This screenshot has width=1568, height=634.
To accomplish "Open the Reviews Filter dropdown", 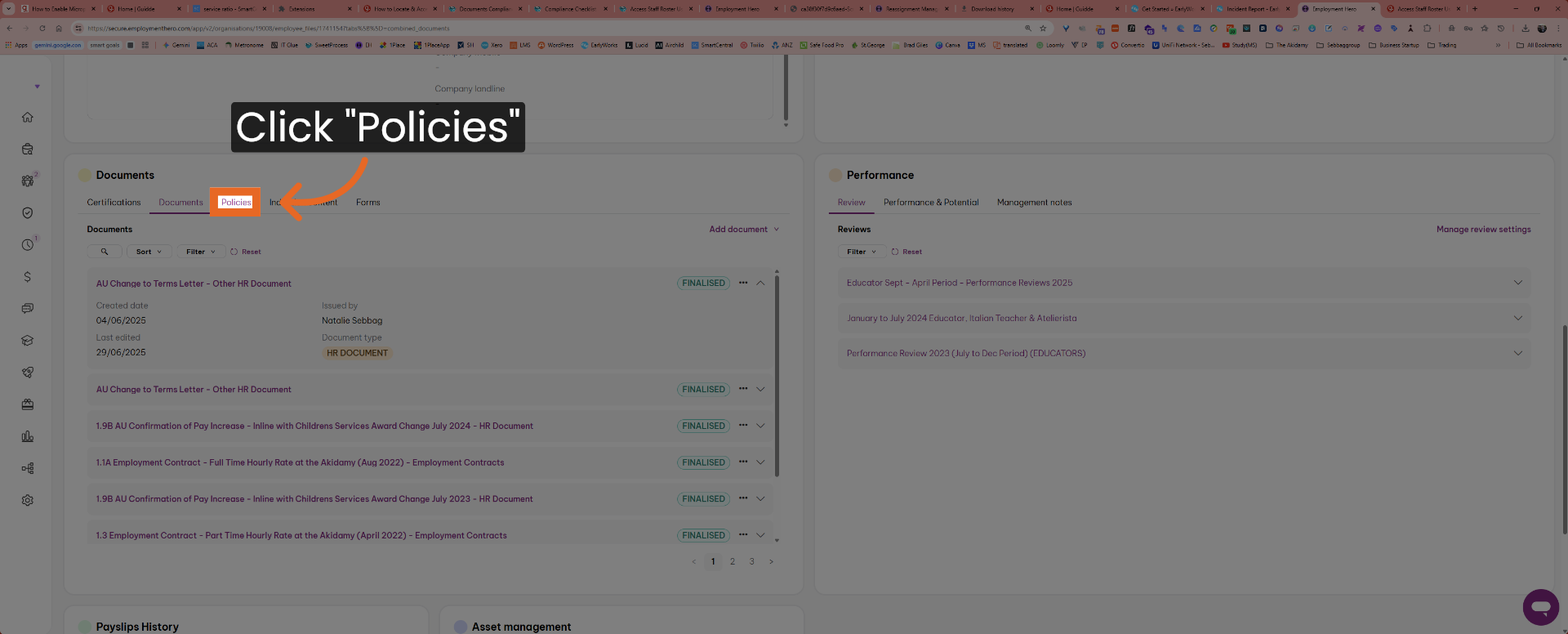I will tap(862, 252).
